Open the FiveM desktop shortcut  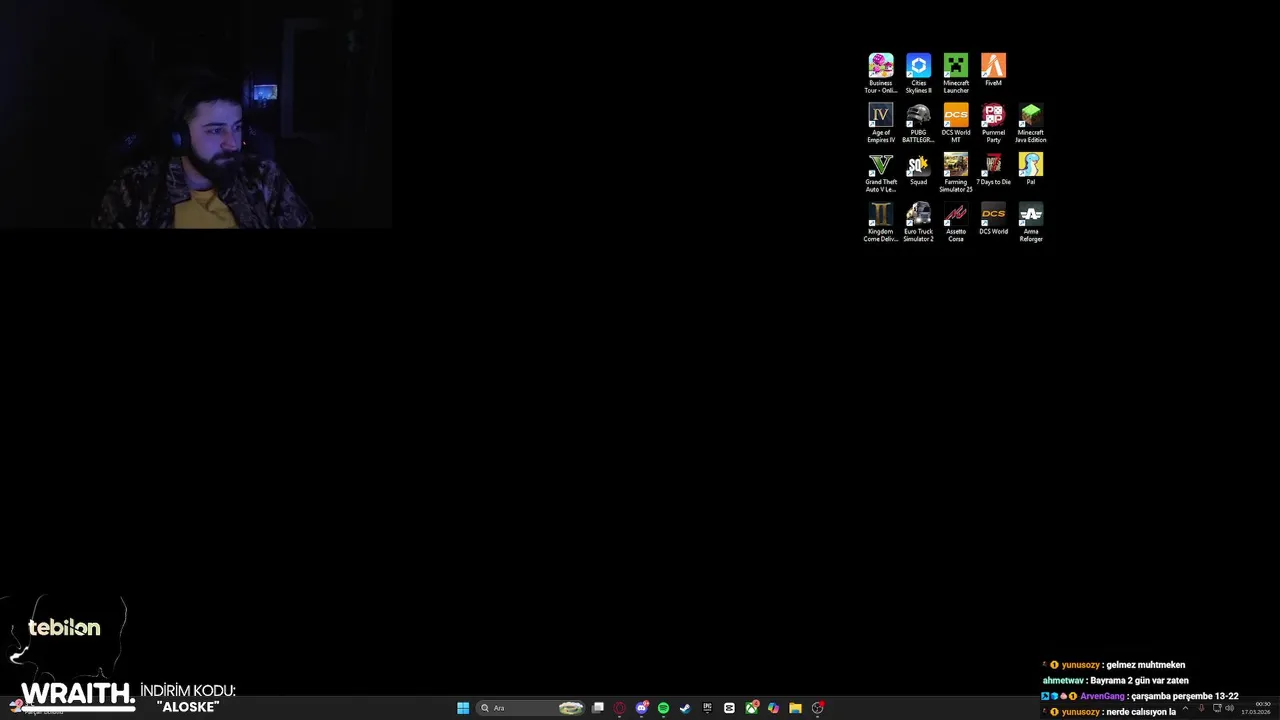[x=993, y=70]
